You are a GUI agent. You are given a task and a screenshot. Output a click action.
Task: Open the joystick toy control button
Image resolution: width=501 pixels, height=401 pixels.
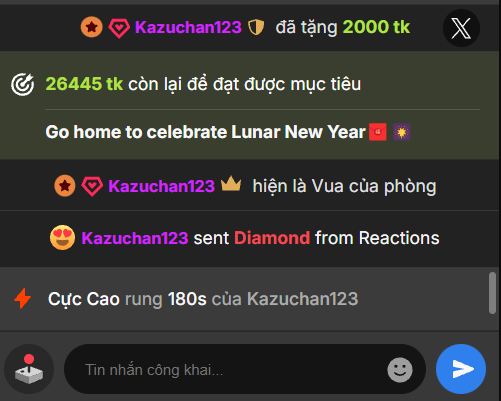pyautogui.click(x=29, y=369)
